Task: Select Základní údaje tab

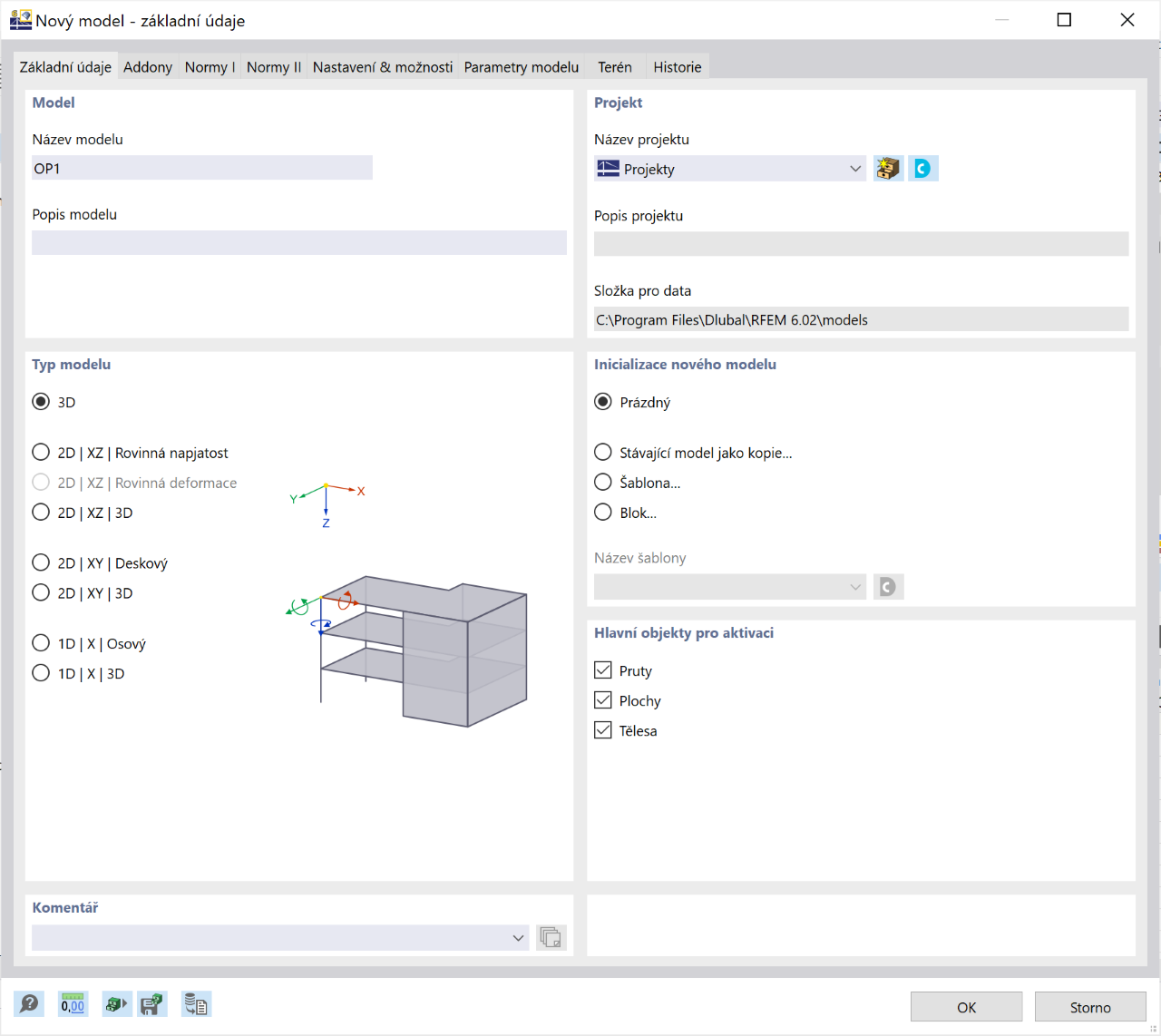Action: [65, 67]
